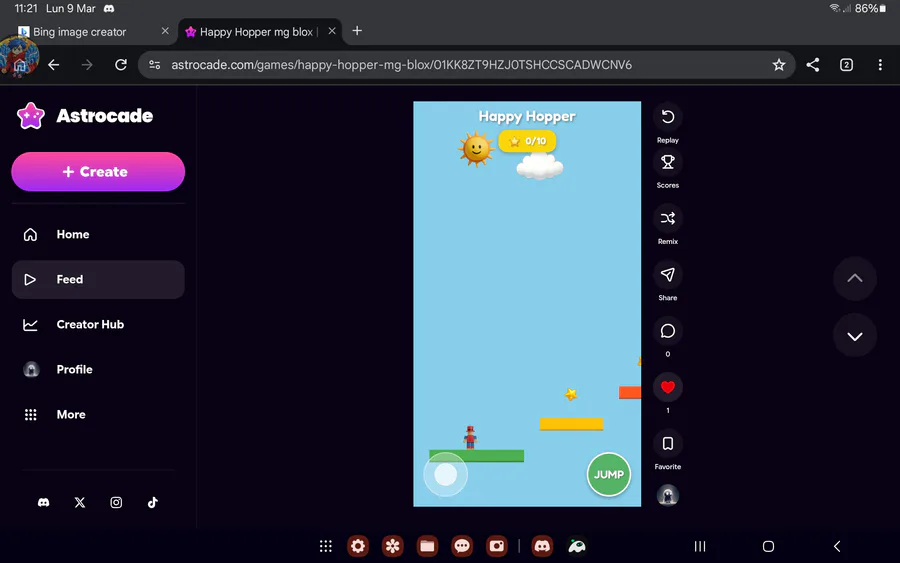900x563 pixels.
Task: Tap the green JUMP button
Action: click(x=609, y=475)
